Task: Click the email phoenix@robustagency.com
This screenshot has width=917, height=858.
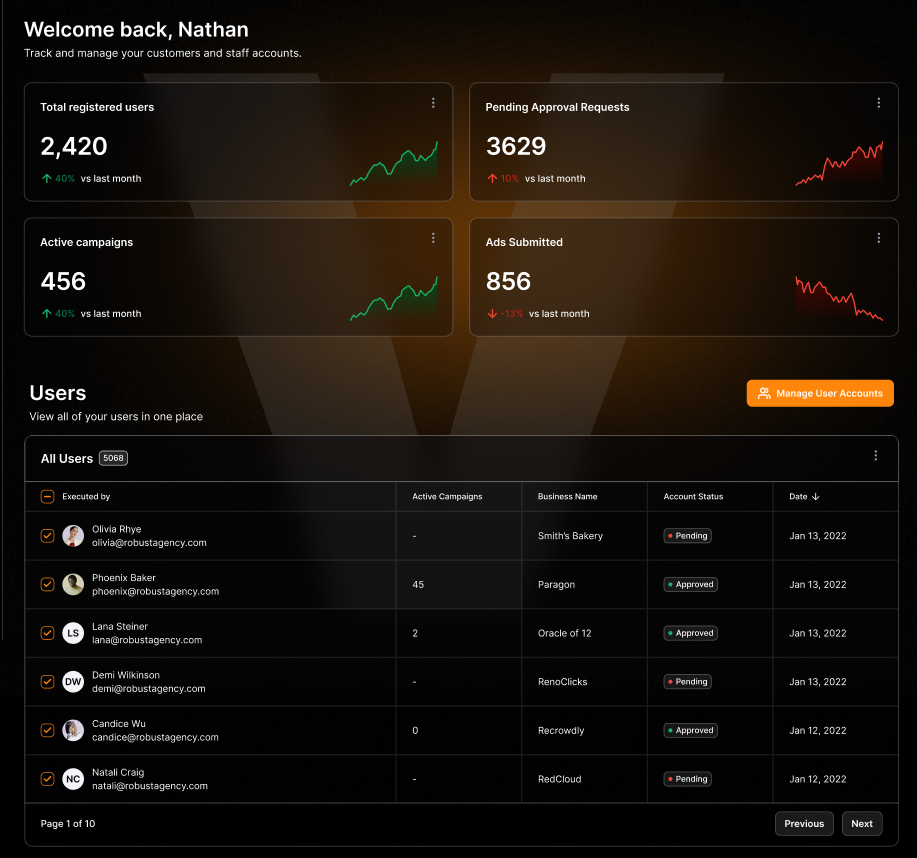Action: [156, 591]
